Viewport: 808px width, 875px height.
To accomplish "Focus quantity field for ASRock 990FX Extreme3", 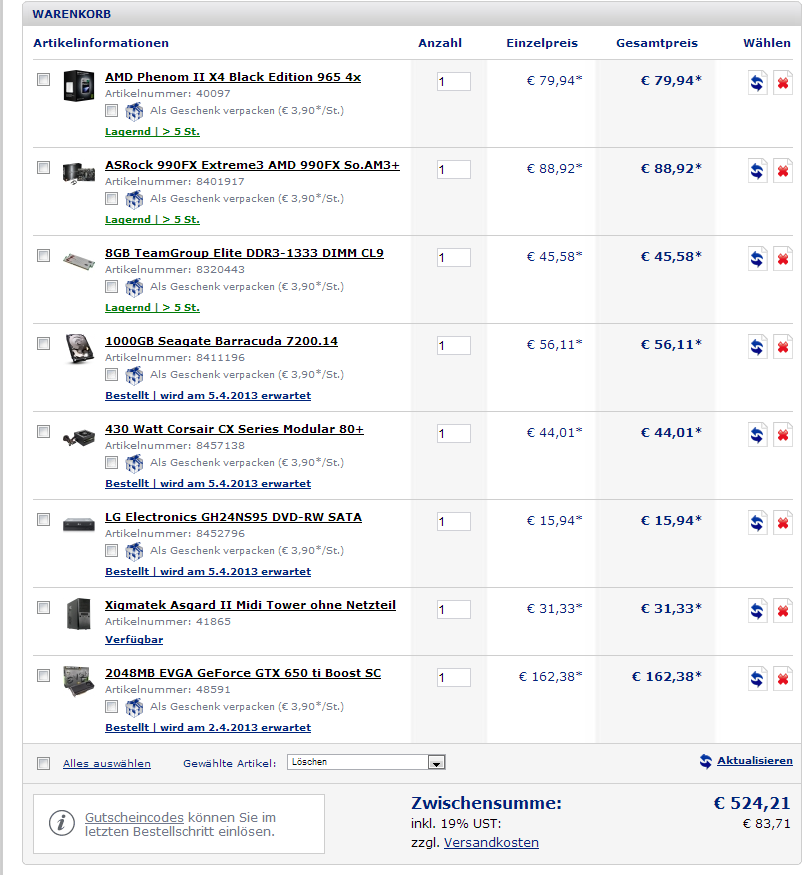I will (454, 170).
